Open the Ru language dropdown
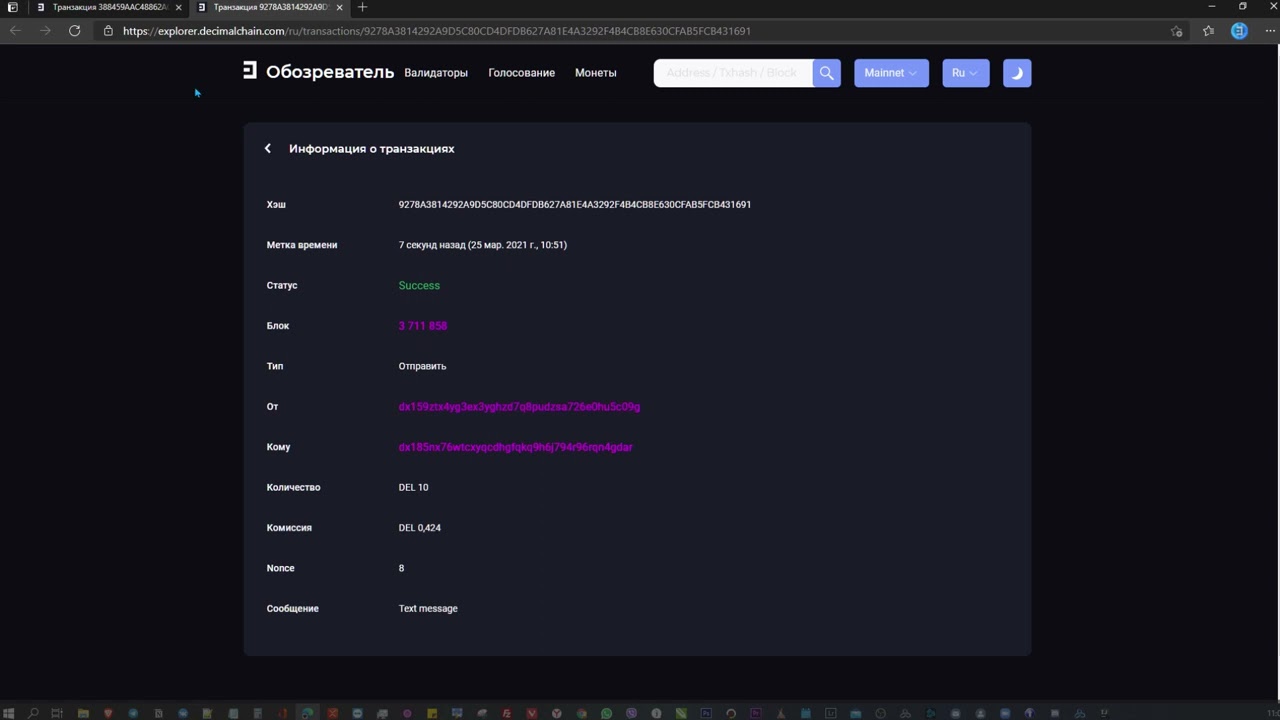The height and width of the screenshot is (720, 1280). coord(965,73)
